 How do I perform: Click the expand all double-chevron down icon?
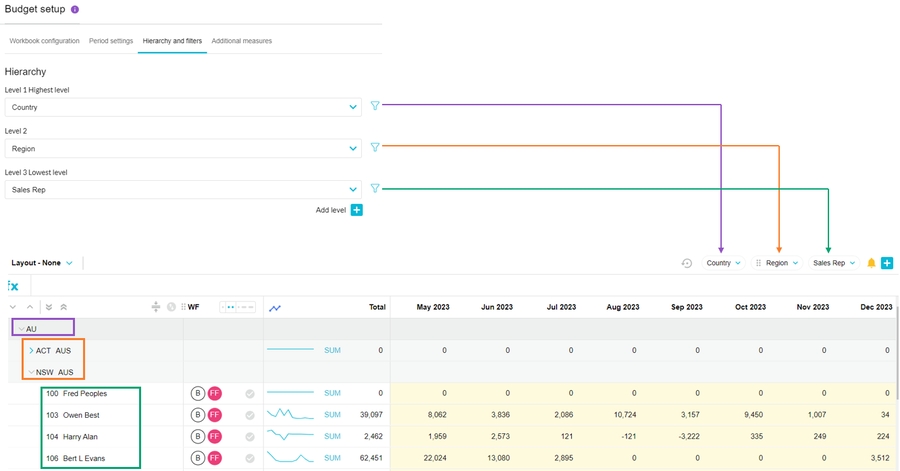pos(49,307)
